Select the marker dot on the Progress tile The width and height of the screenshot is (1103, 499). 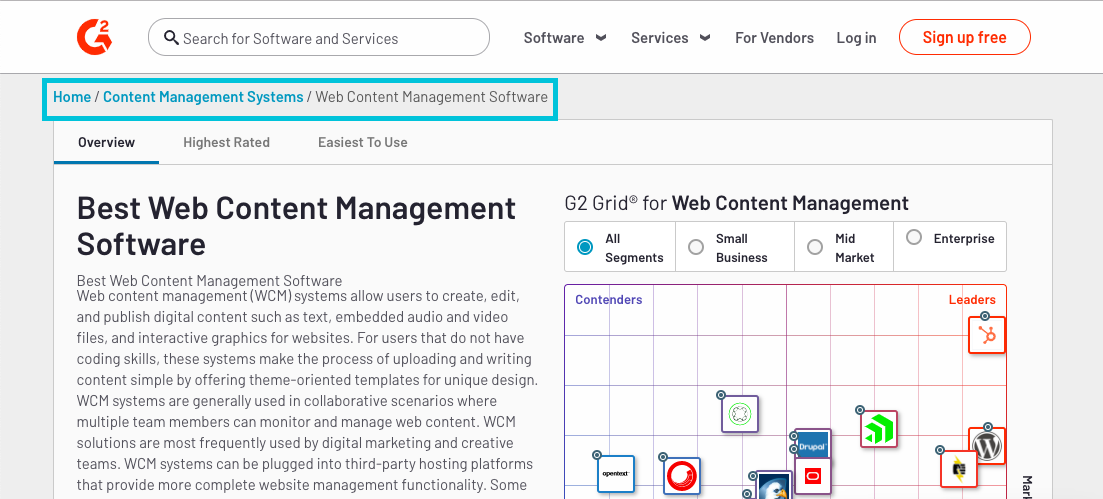pyautogui.click(x=860, y=410)
